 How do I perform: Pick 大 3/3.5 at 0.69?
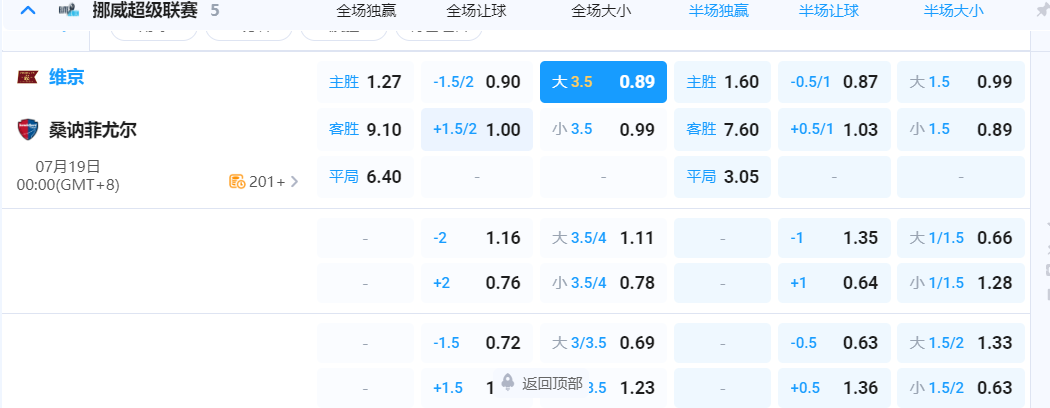pos(603,343)
